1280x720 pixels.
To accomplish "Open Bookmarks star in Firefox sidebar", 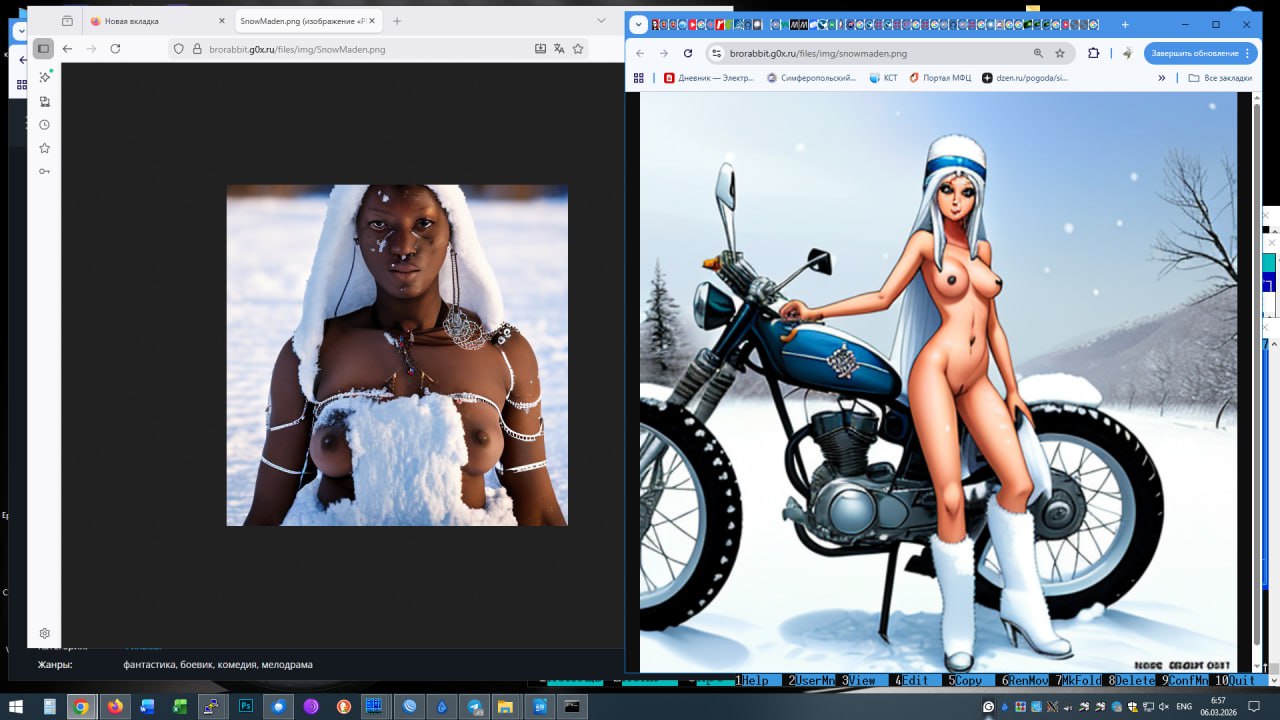I will tap(44, 148).
